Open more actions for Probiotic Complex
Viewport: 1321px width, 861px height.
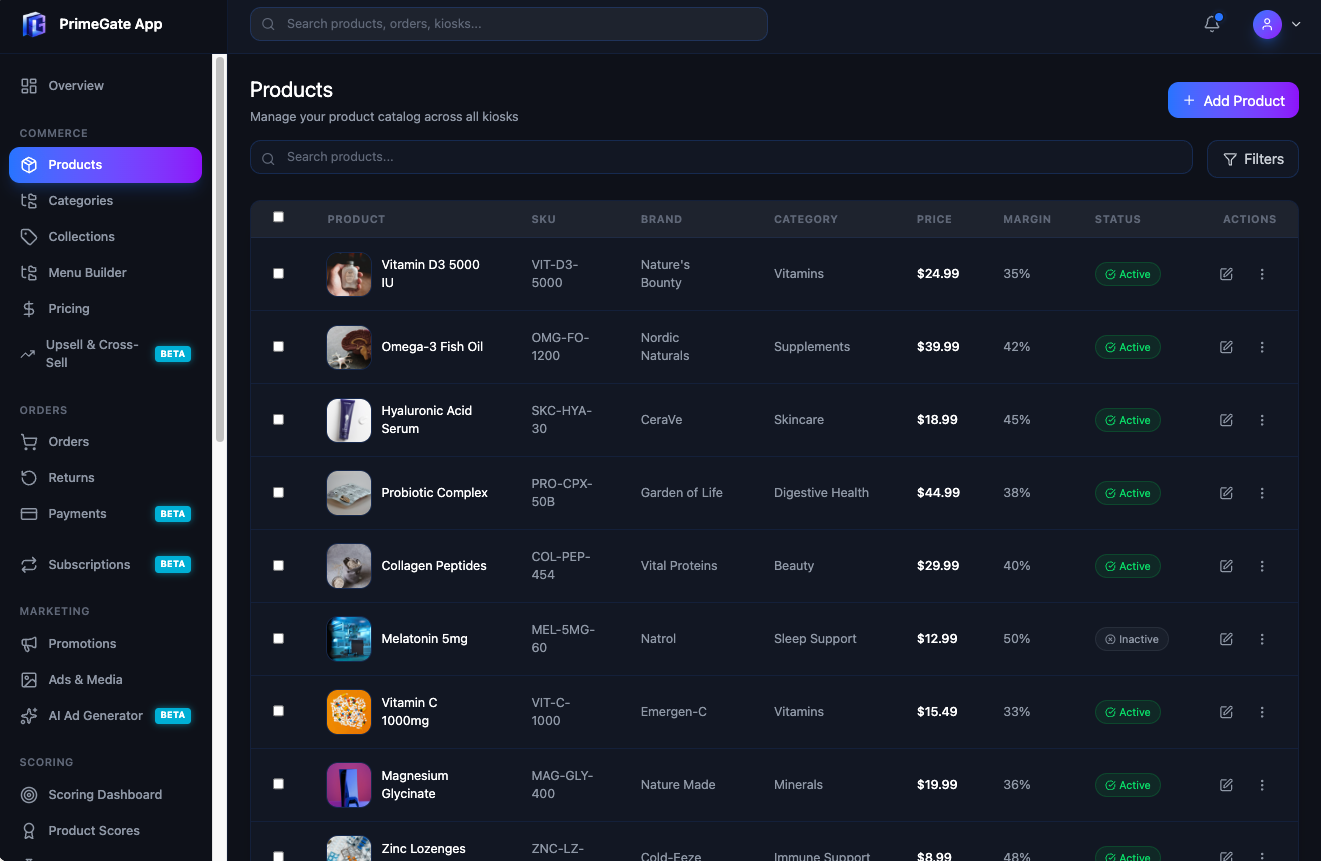click(x=1262, y=493)
